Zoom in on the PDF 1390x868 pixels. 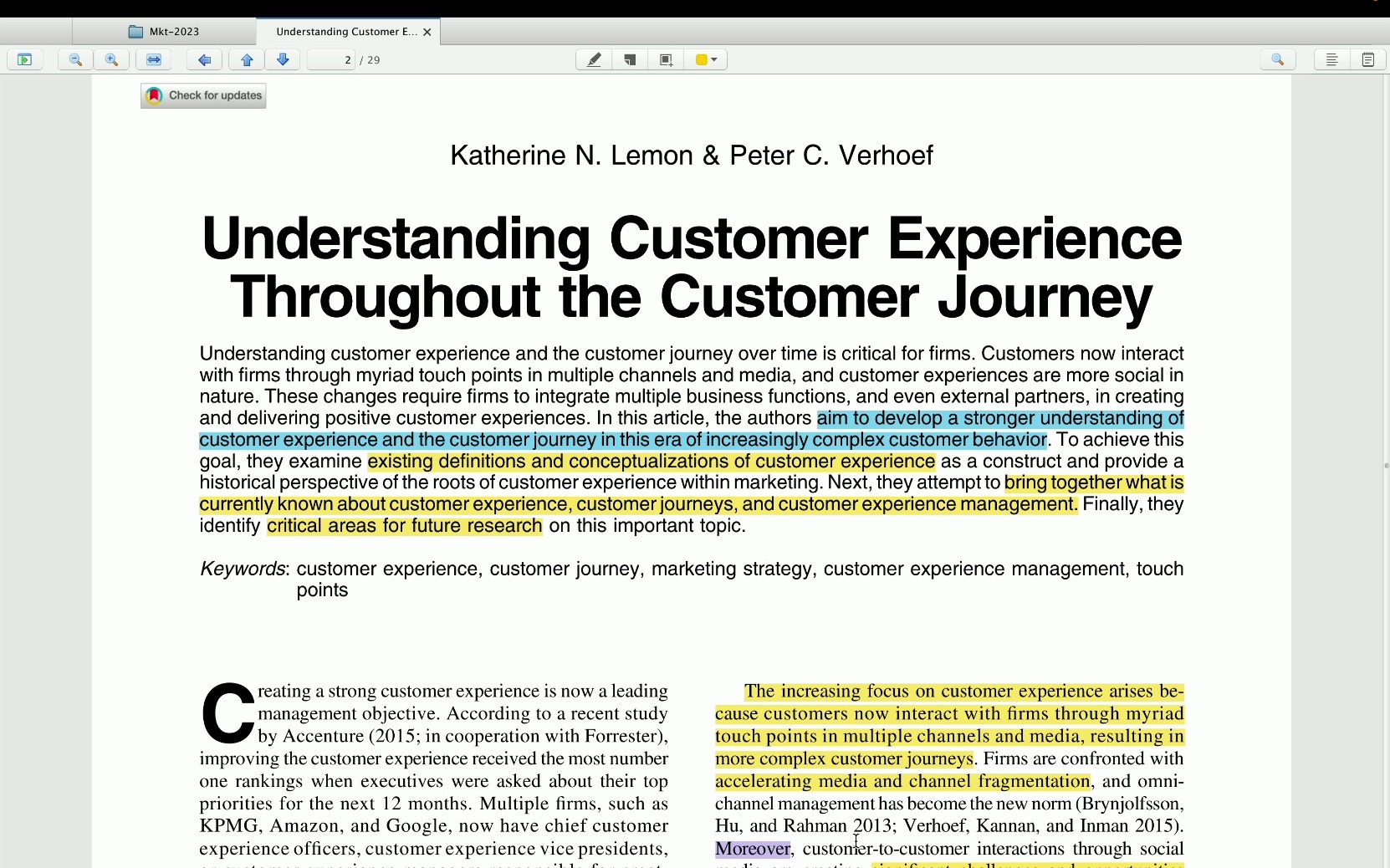point(112,59)
